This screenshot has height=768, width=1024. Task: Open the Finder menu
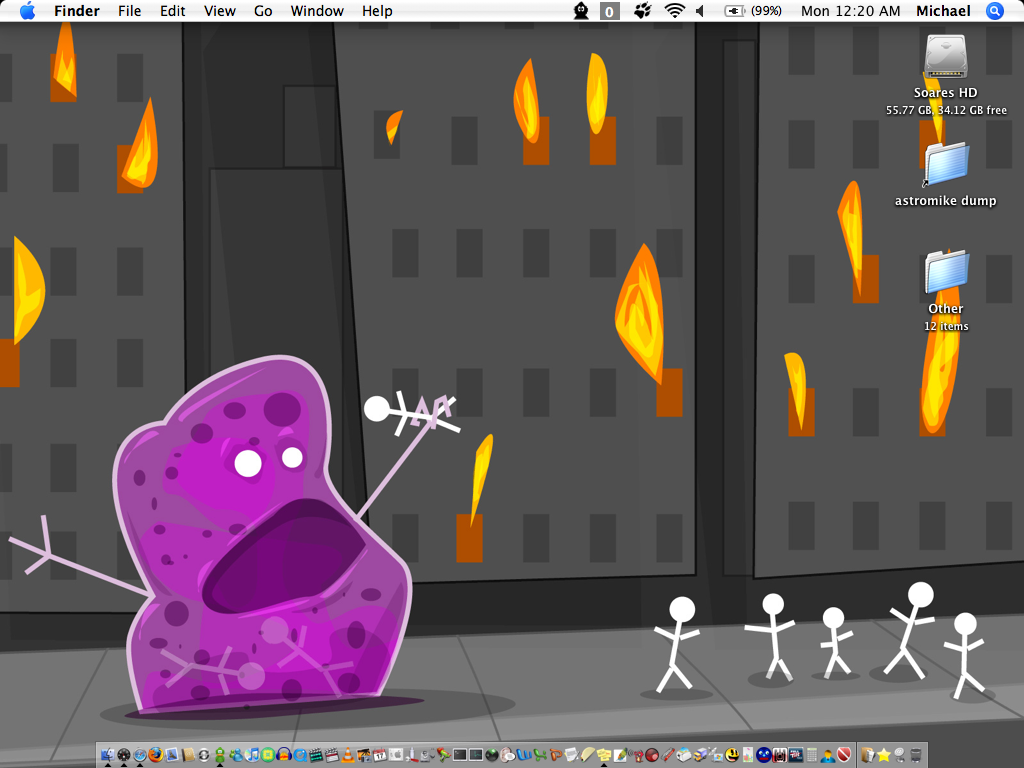(76, 10)
